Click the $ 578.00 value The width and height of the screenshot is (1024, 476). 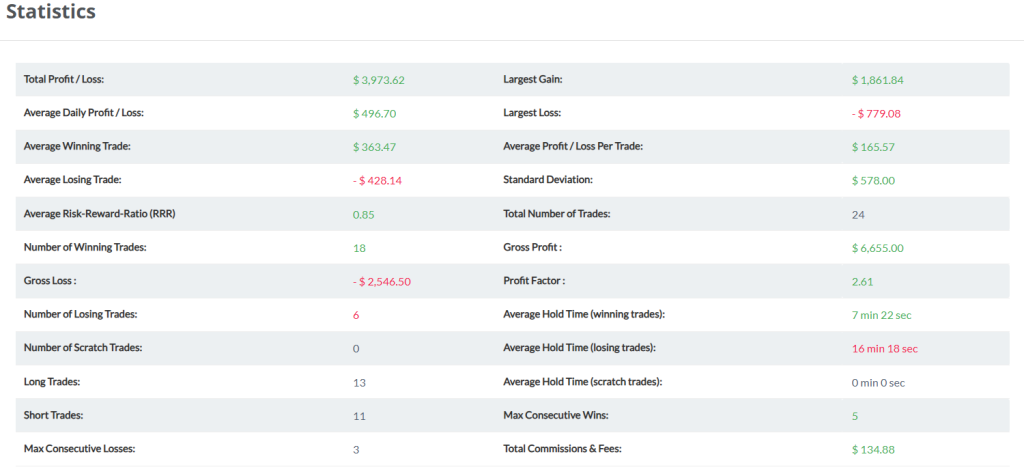tap(873, 180)
